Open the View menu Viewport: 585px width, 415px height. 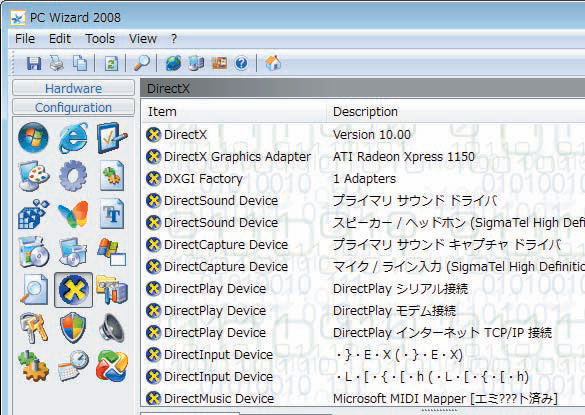[143, 38]
